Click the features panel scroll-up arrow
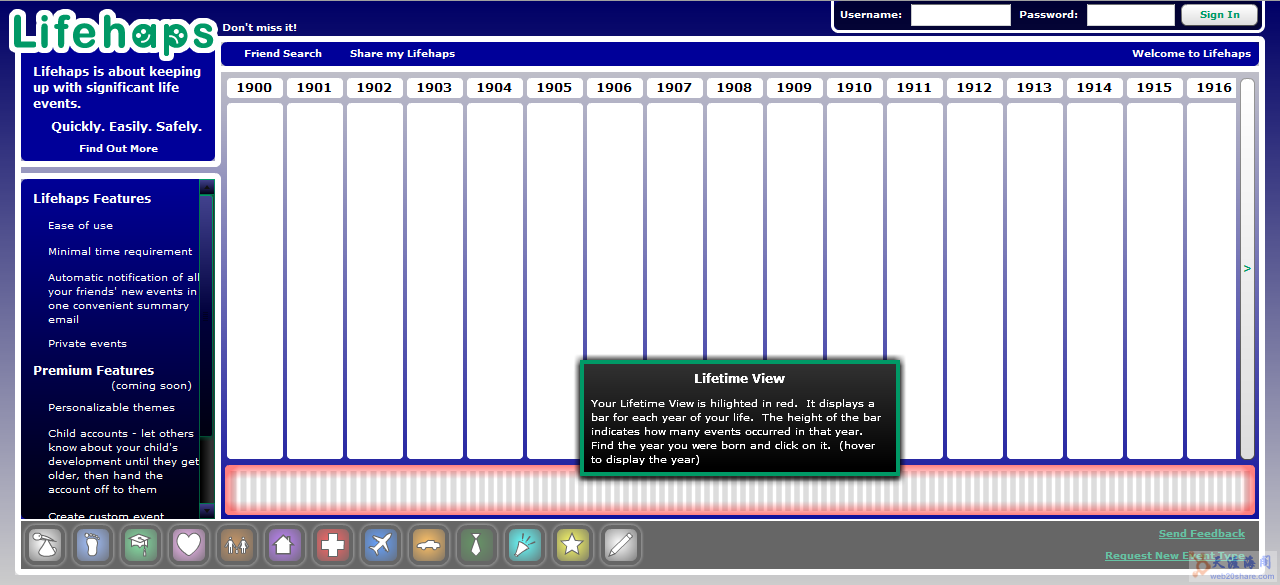 pos(207,187)
